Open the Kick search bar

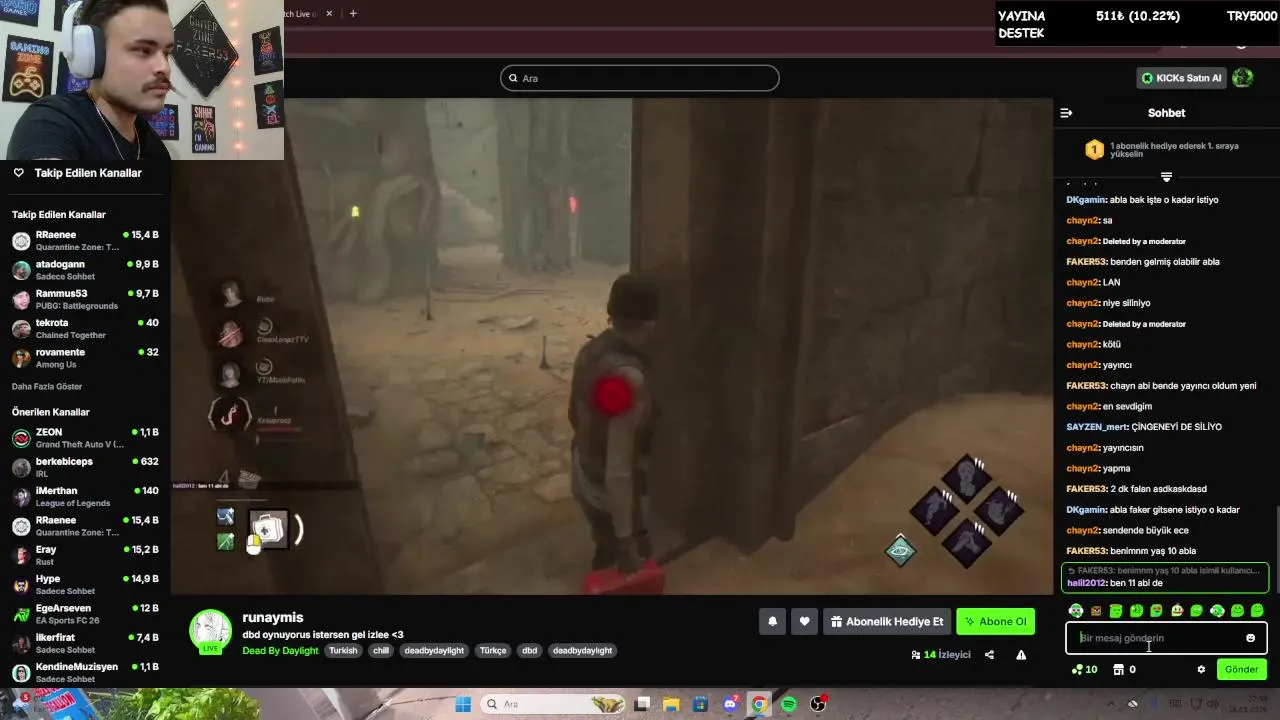tap(640, 78)
